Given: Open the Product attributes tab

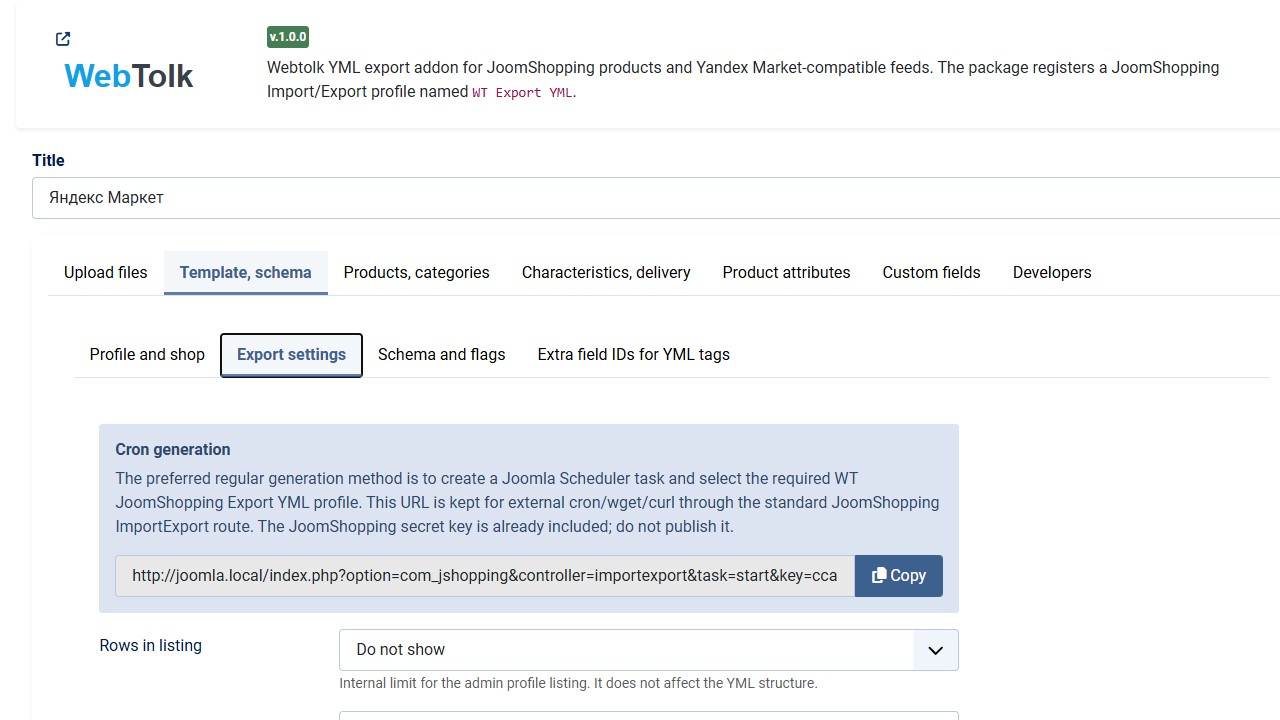Looking at the screenshot, I should pyautogui.click(x=787, y=272).
